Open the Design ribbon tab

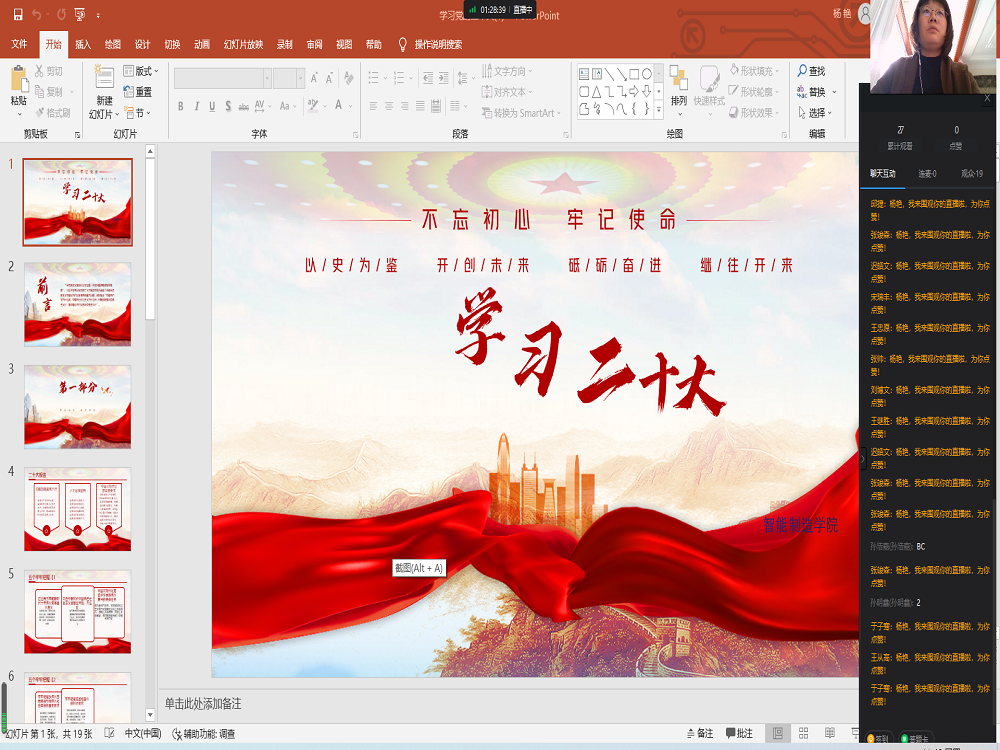(x=142, y=44)
